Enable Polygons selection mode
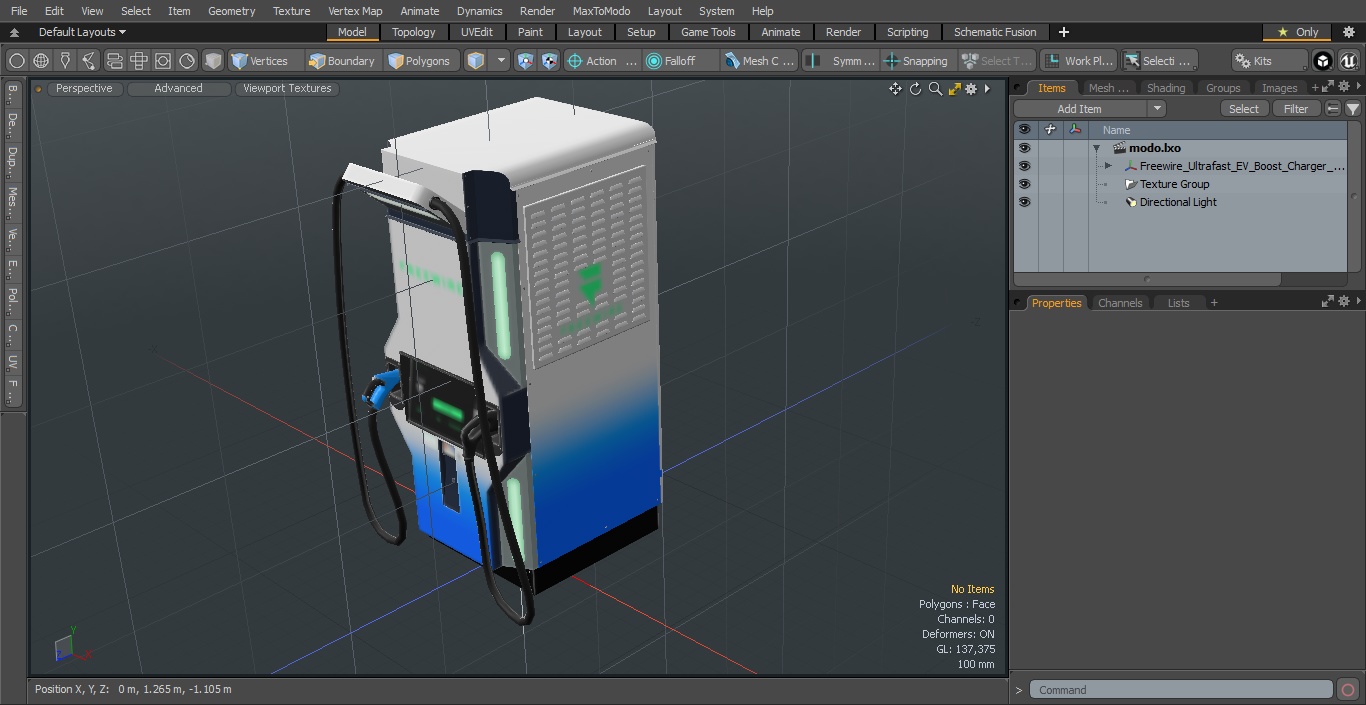Viewport: 1366px width, 705px height. (x=419, y=61)
